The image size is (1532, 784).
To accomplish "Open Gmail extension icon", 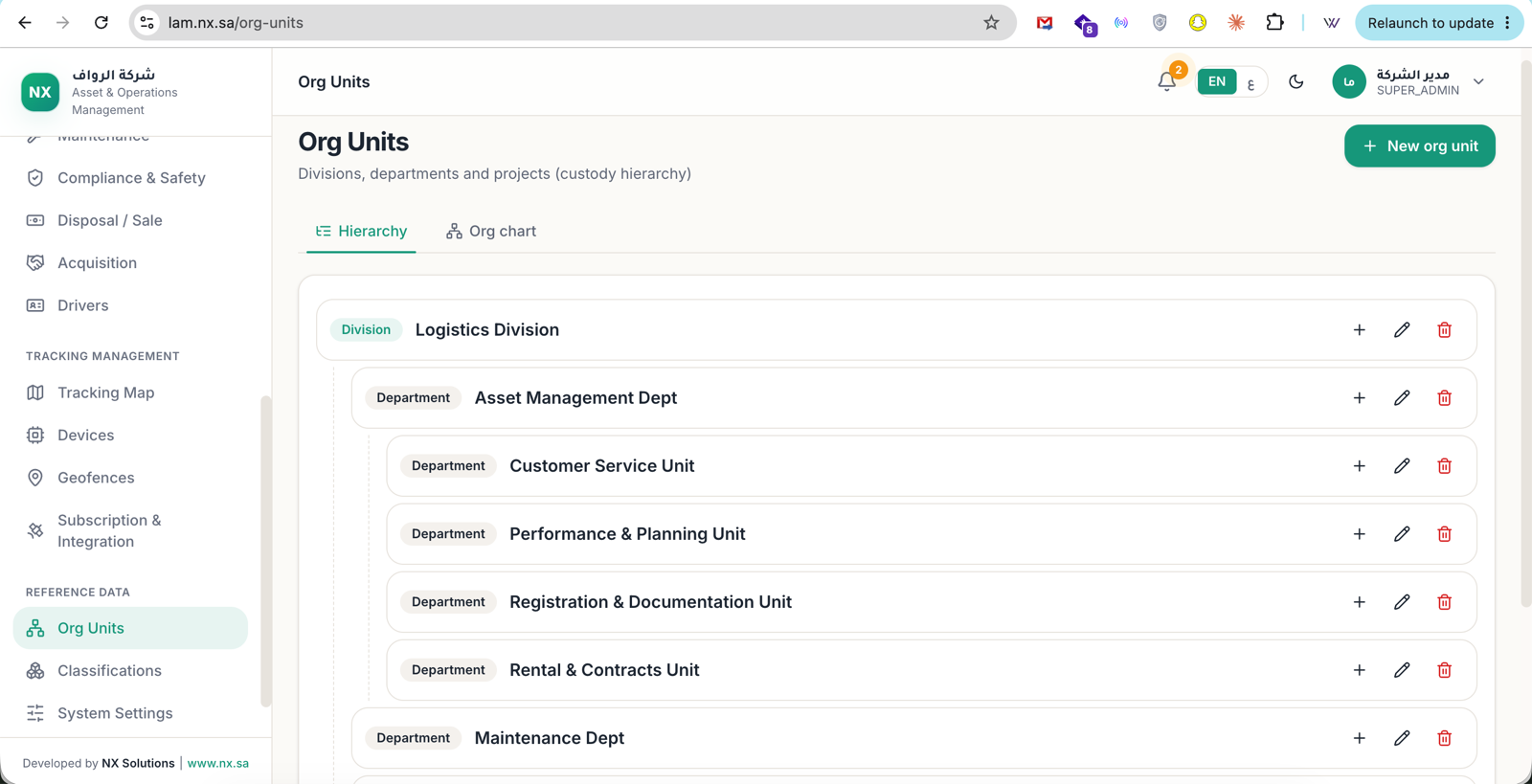I will [x=1045, y=23].
